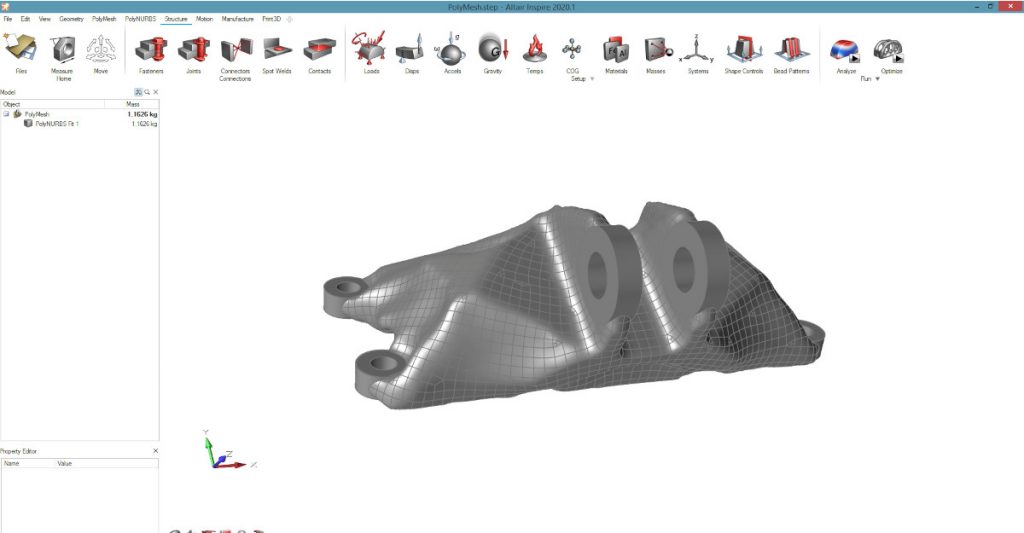Open the Fasteners tool
Viewport: 1024px width, 533px height.
pyautogui.click(x=150, y=50)
